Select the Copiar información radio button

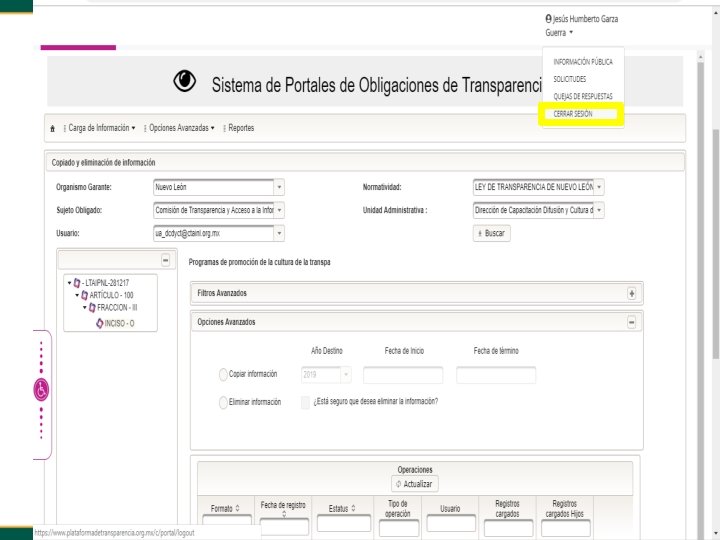click(223, 374)
